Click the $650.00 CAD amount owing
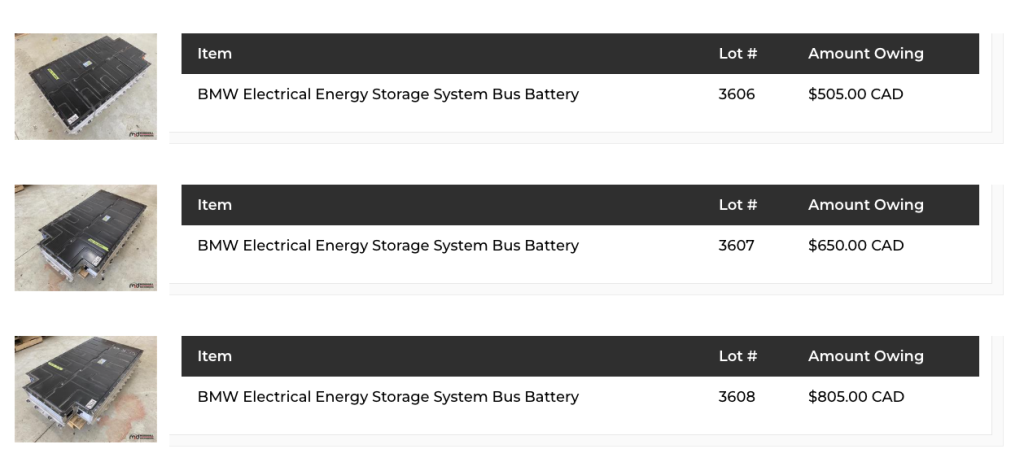Image resolution: width=1024 pixels, height=462 pixels. 856,246
